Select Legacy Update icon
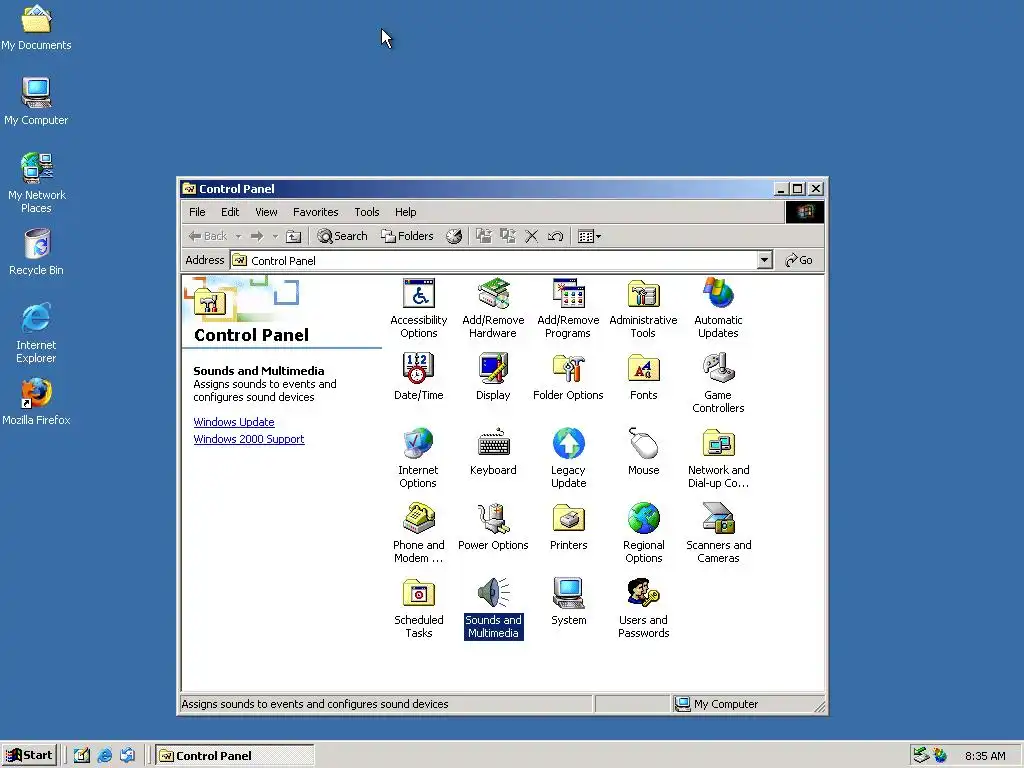The width and height of the screenshot is (1024, 768). (568, 458)
